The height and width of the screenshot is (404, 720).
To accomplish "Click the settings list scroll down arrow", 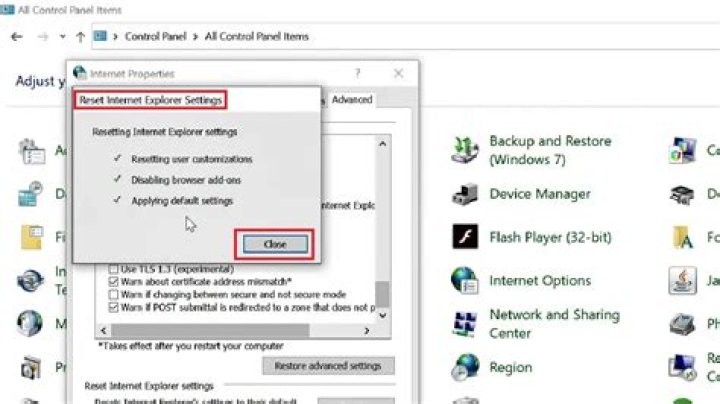I will point(382,315).
